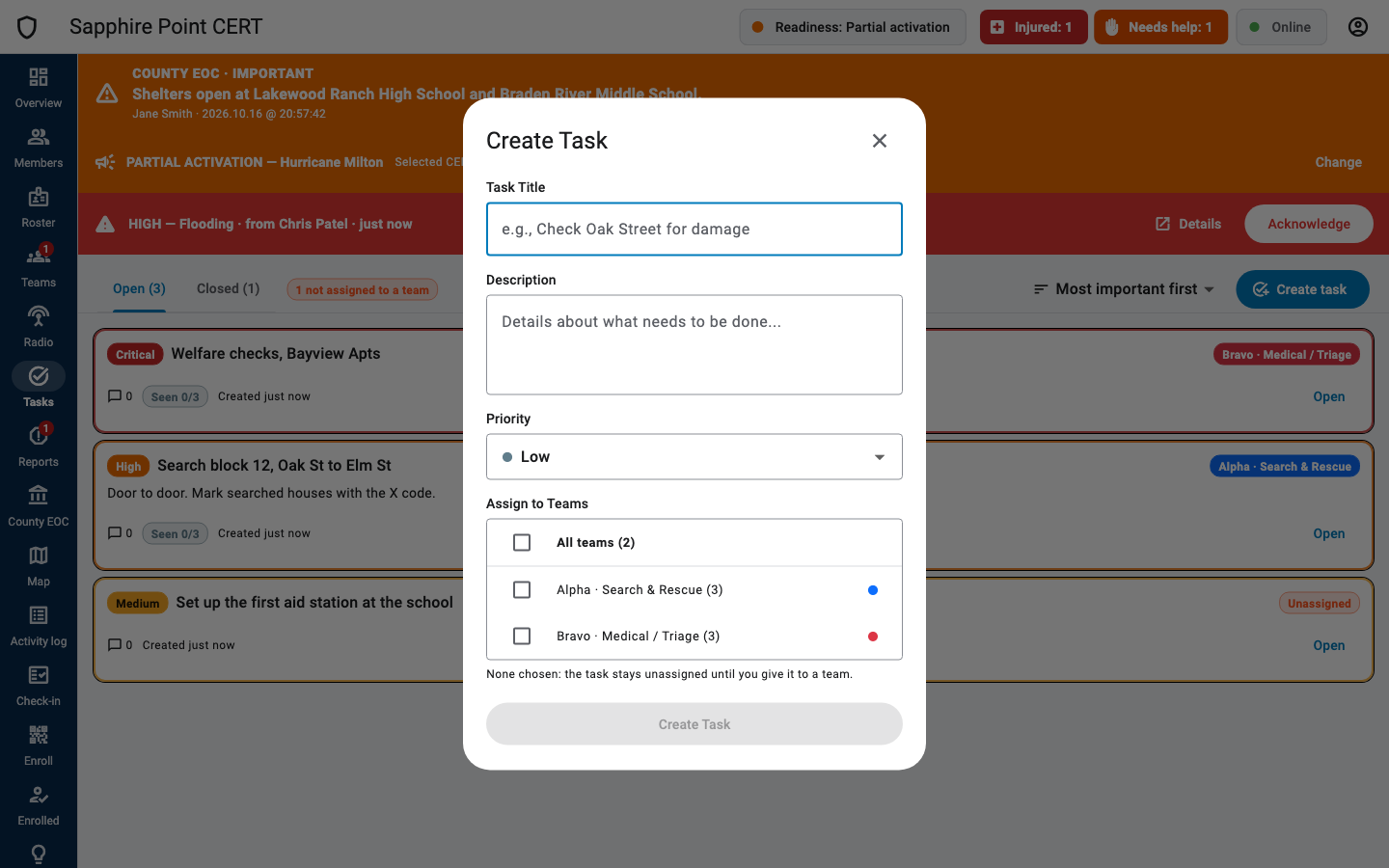This screenshot has height=868, width=1389.
Task: Expand the Priority dropdown showing Low
Action: [694, 457]
